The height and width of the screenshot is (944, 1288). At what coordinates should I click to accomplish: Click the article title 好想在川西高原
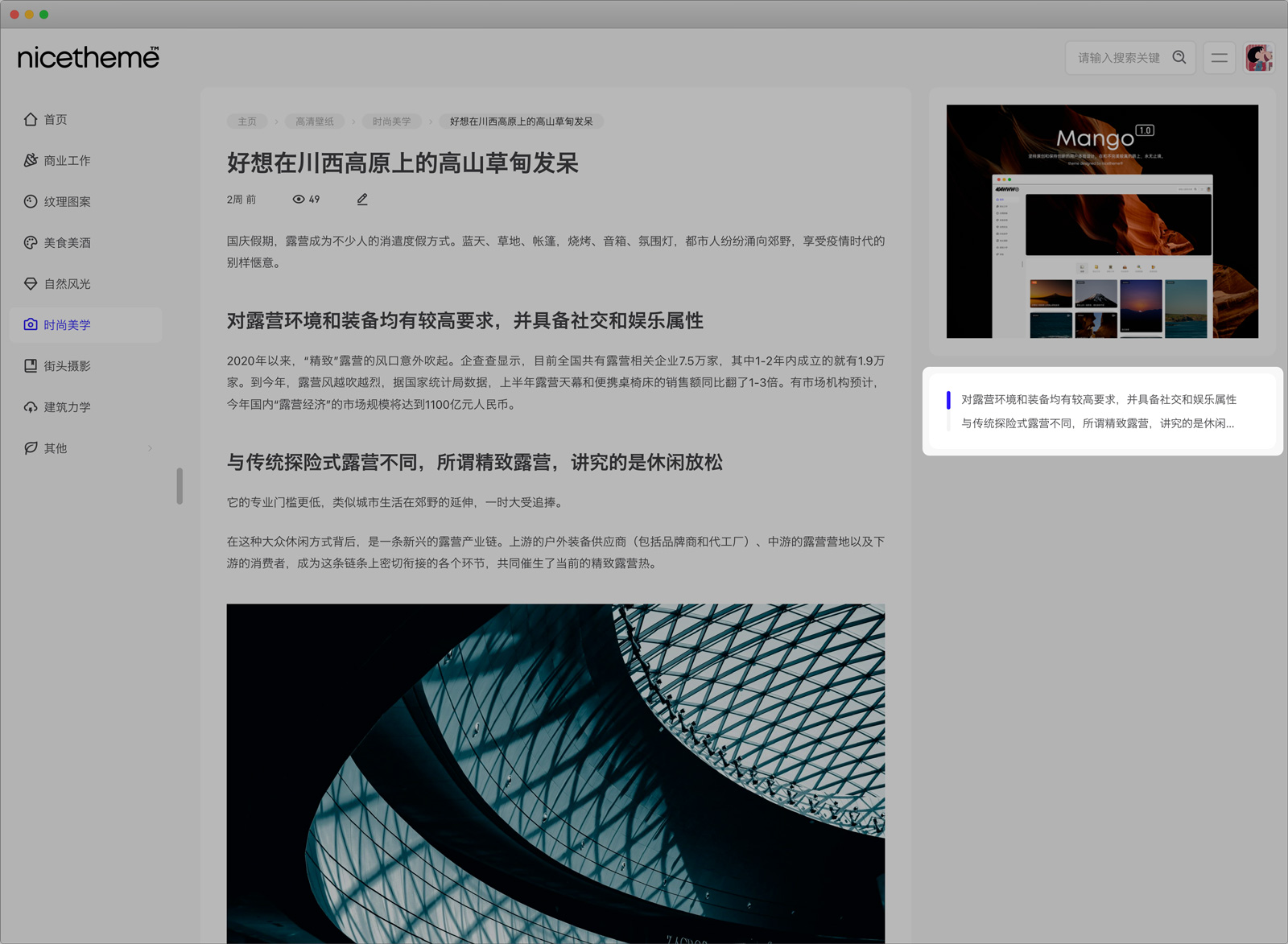click(x=402, y=163)
